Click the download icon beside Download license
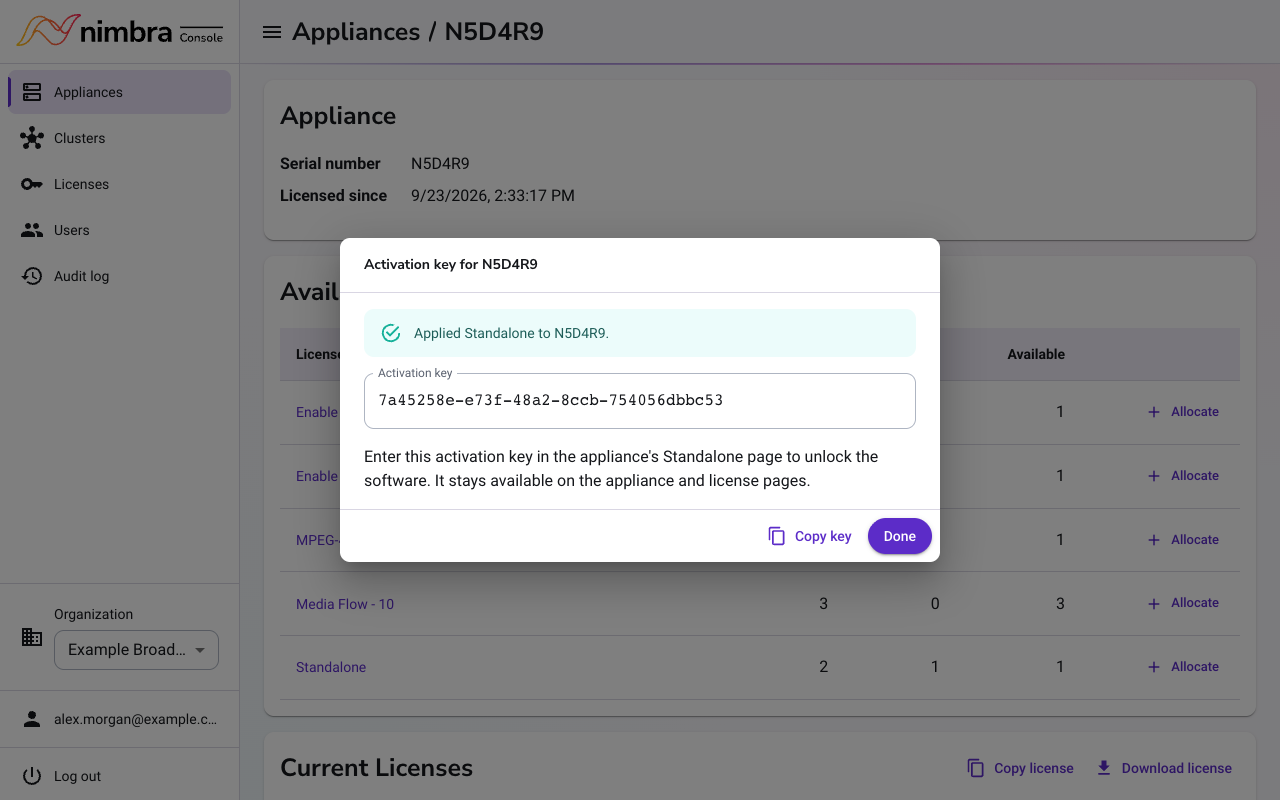The width and height of the screenshot is (1280, 800). point(1104,768)
